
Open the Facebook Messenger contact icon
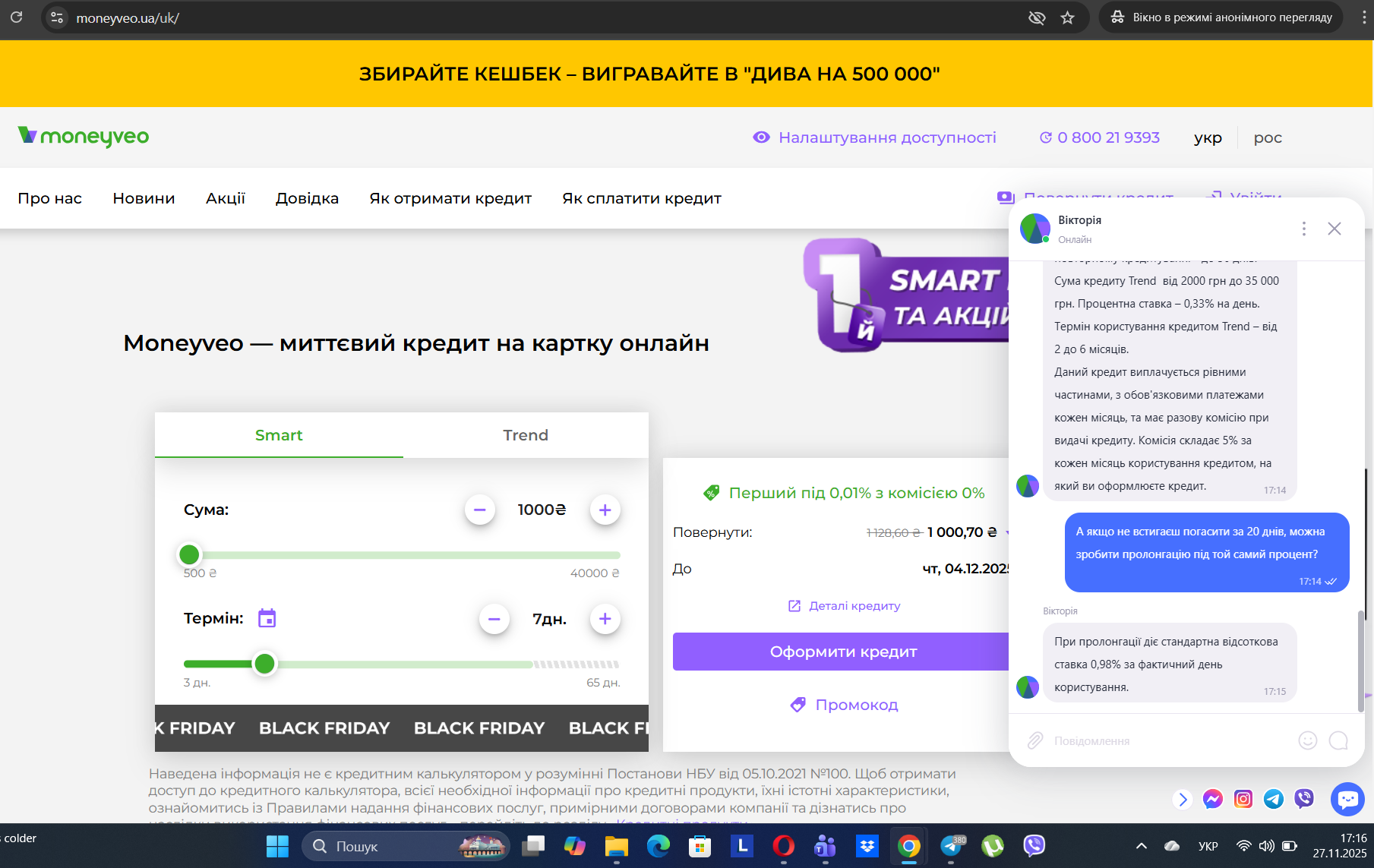click(1213, 799)
